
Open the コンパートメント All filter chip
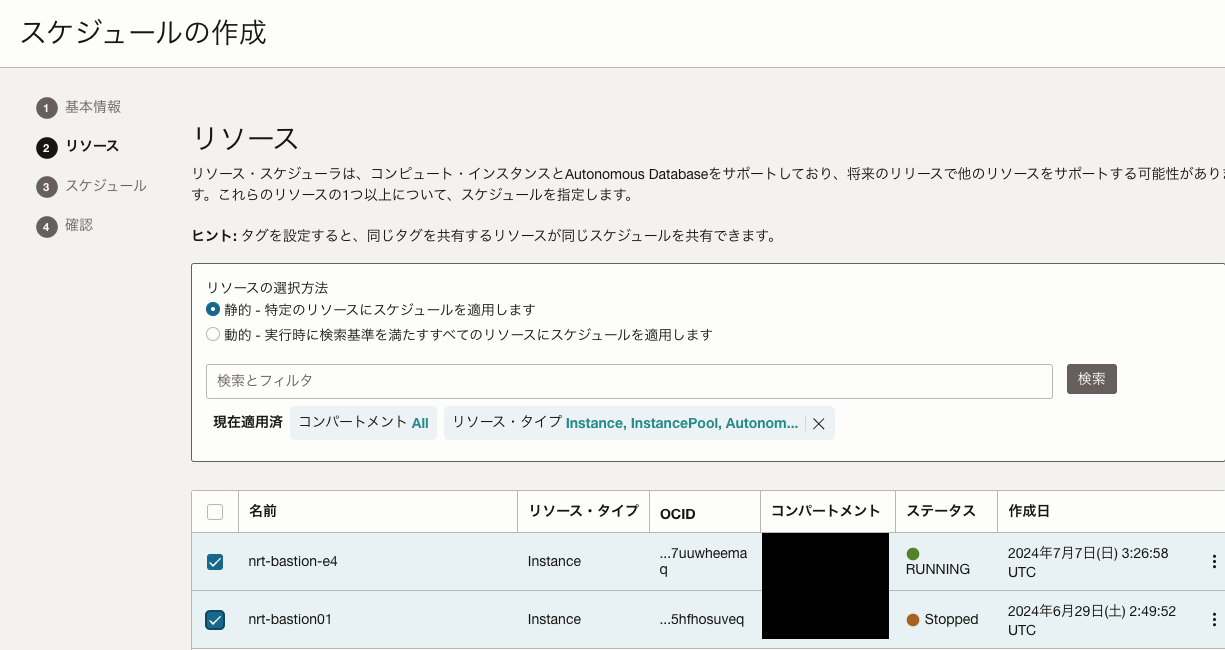pos(363,423)
